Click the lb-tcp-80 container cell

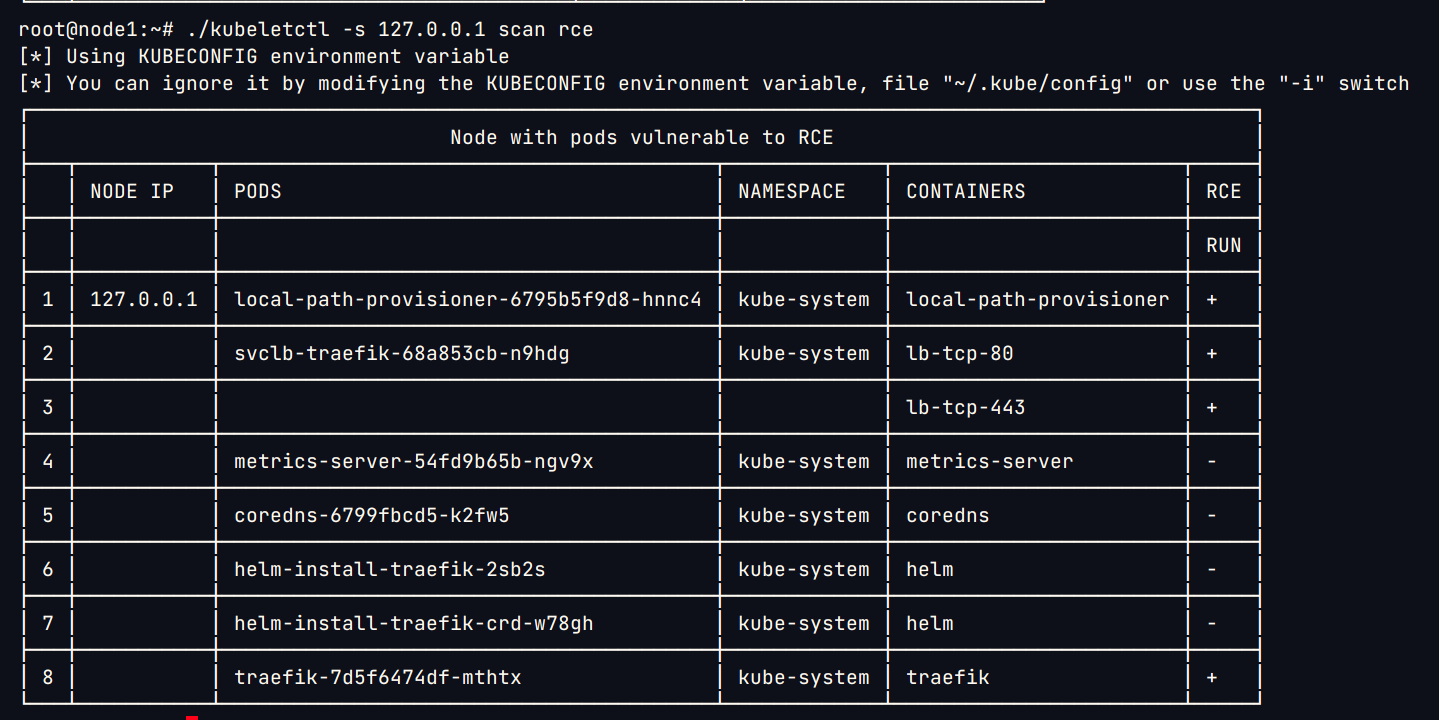tap(959, 353)
